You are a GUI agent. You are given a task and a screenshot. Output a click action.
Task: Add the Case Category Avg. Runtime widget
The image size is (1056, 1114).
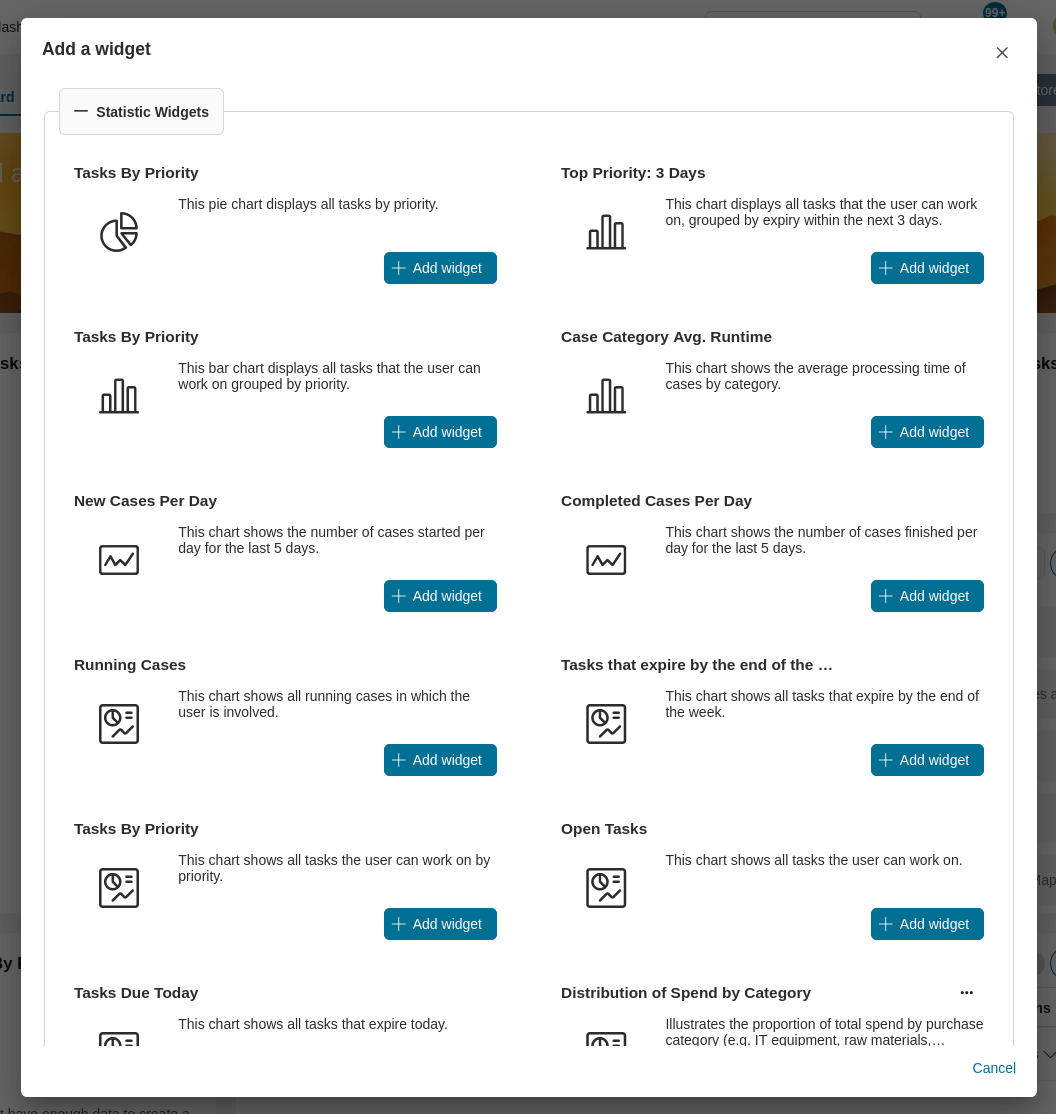tap(927, 432)
